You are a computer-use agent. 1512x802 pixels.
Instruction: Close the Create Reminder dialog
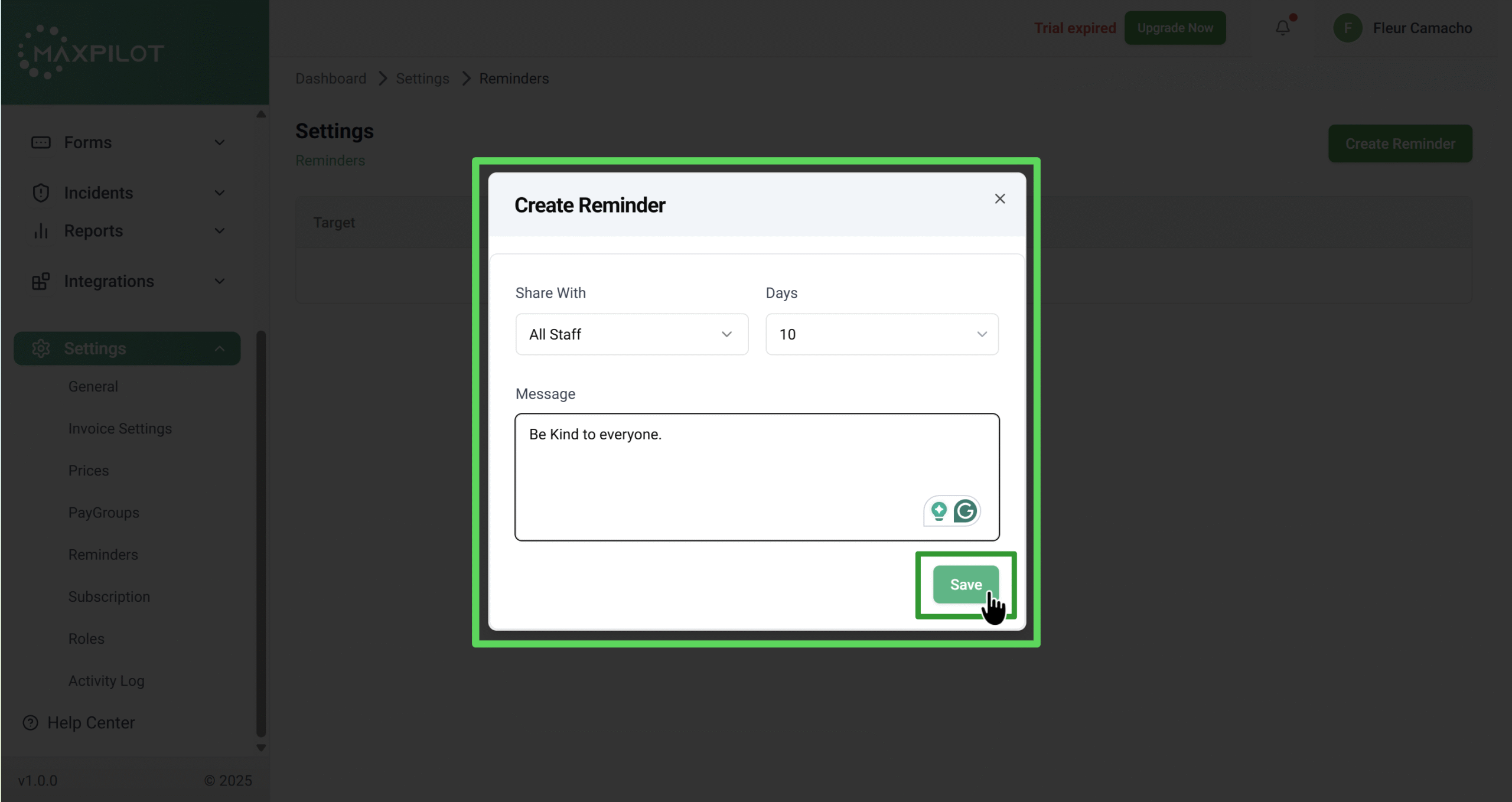(999, 199)
